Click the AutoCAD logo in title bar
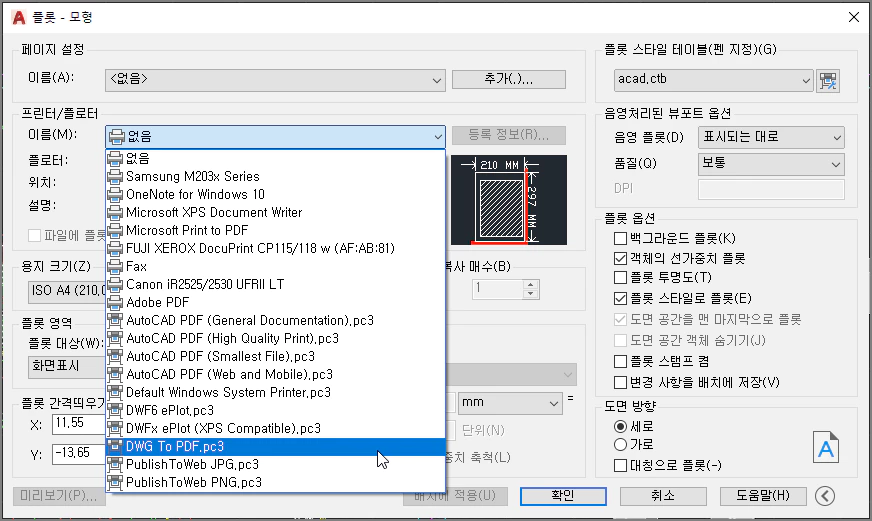The width and height of the screenshot is (872, 521). coord(19,17)
